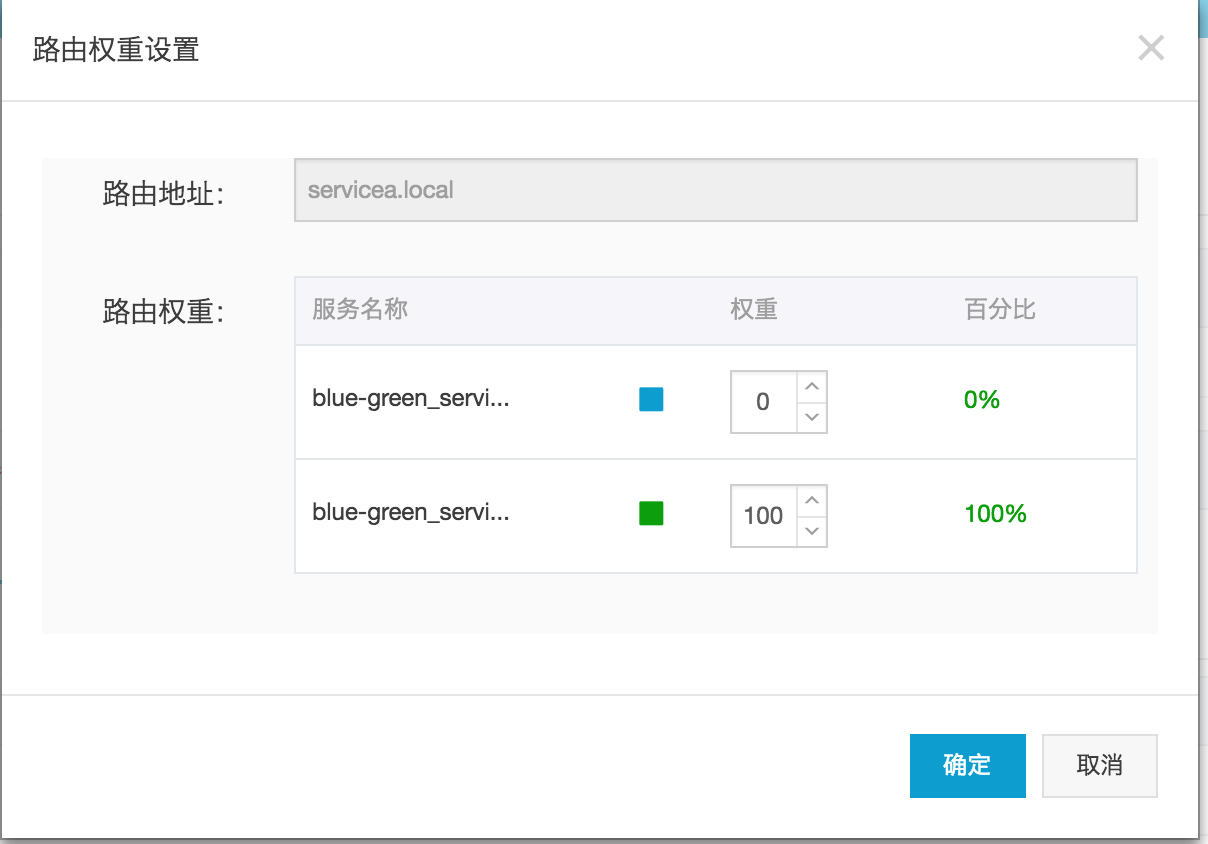Viewport: 1208px width, 844px height.
Task: Click the blue color swatch
Action: click(651, 400)
